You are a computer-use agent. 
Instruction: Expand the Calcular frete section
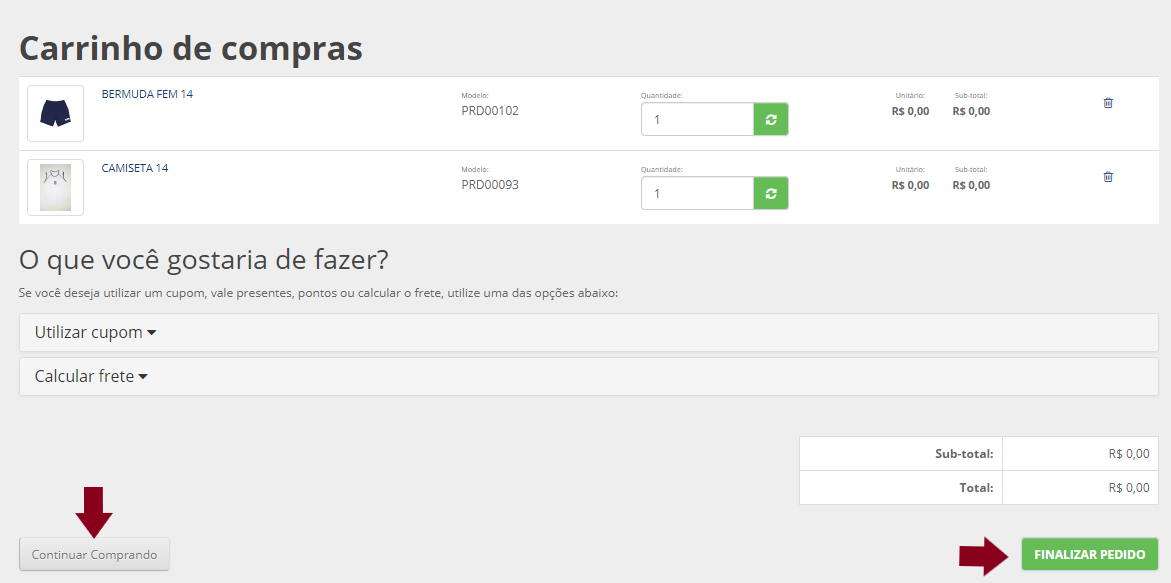(x=91, y=377)
